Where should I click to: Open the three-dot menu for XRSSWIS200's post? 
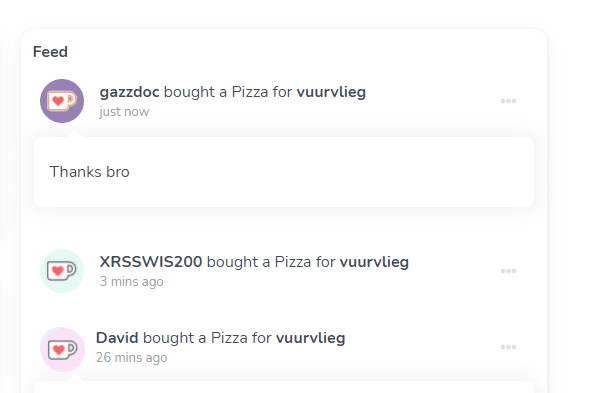[x=508, y=271]
